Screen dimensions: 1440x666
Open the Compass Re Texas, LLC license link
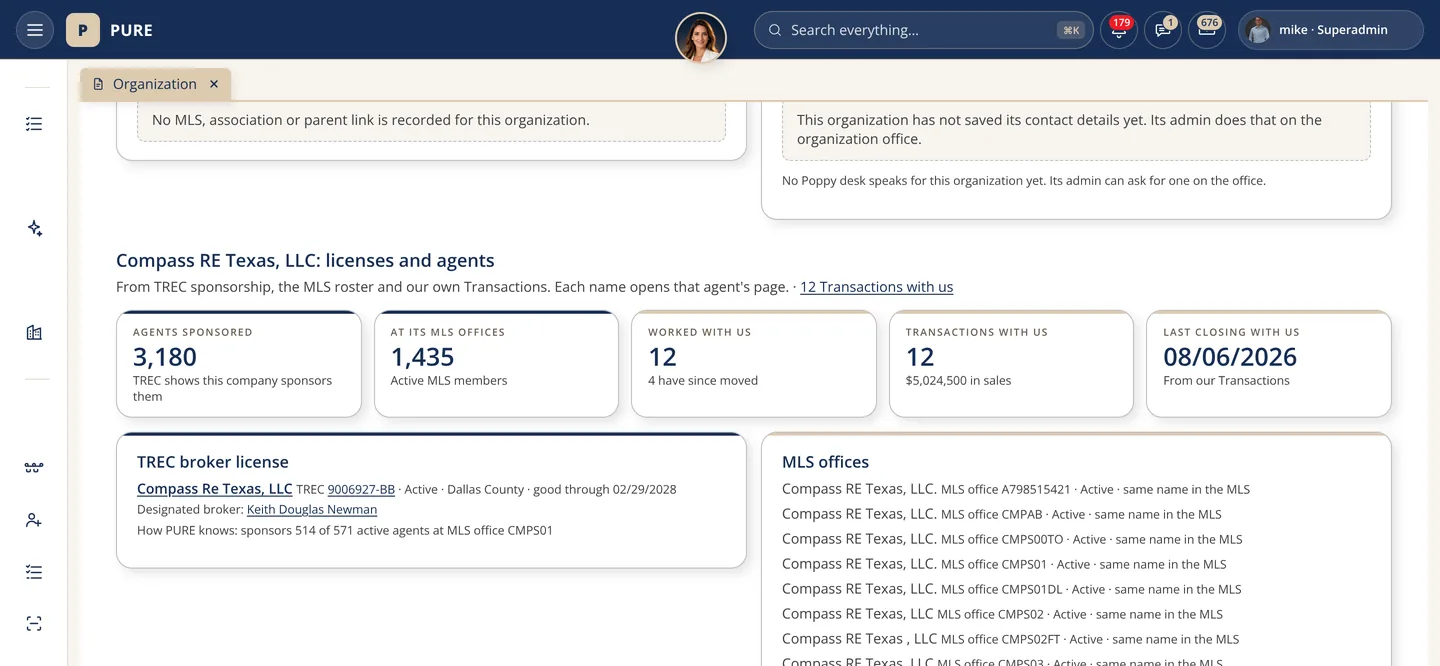(x=215, y=489)
